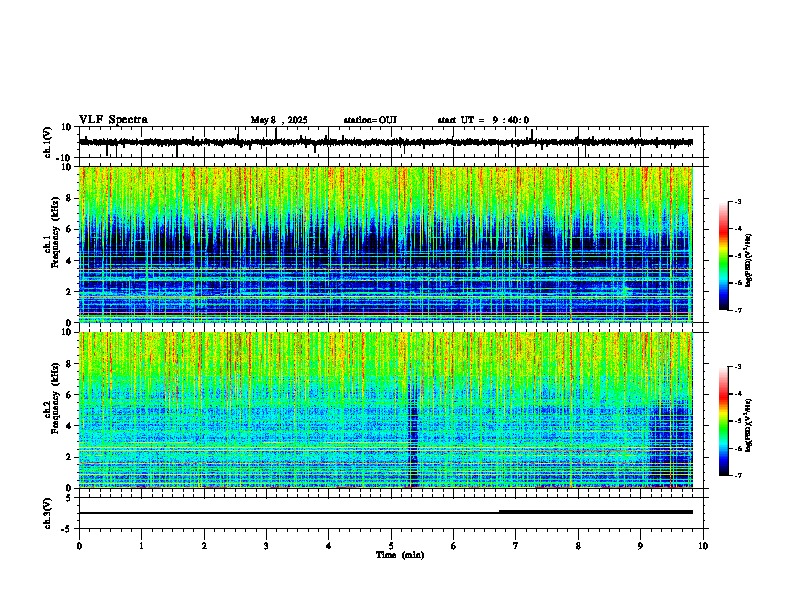Click the "-3" label atop ch.1 colorbar

point(737,201)
